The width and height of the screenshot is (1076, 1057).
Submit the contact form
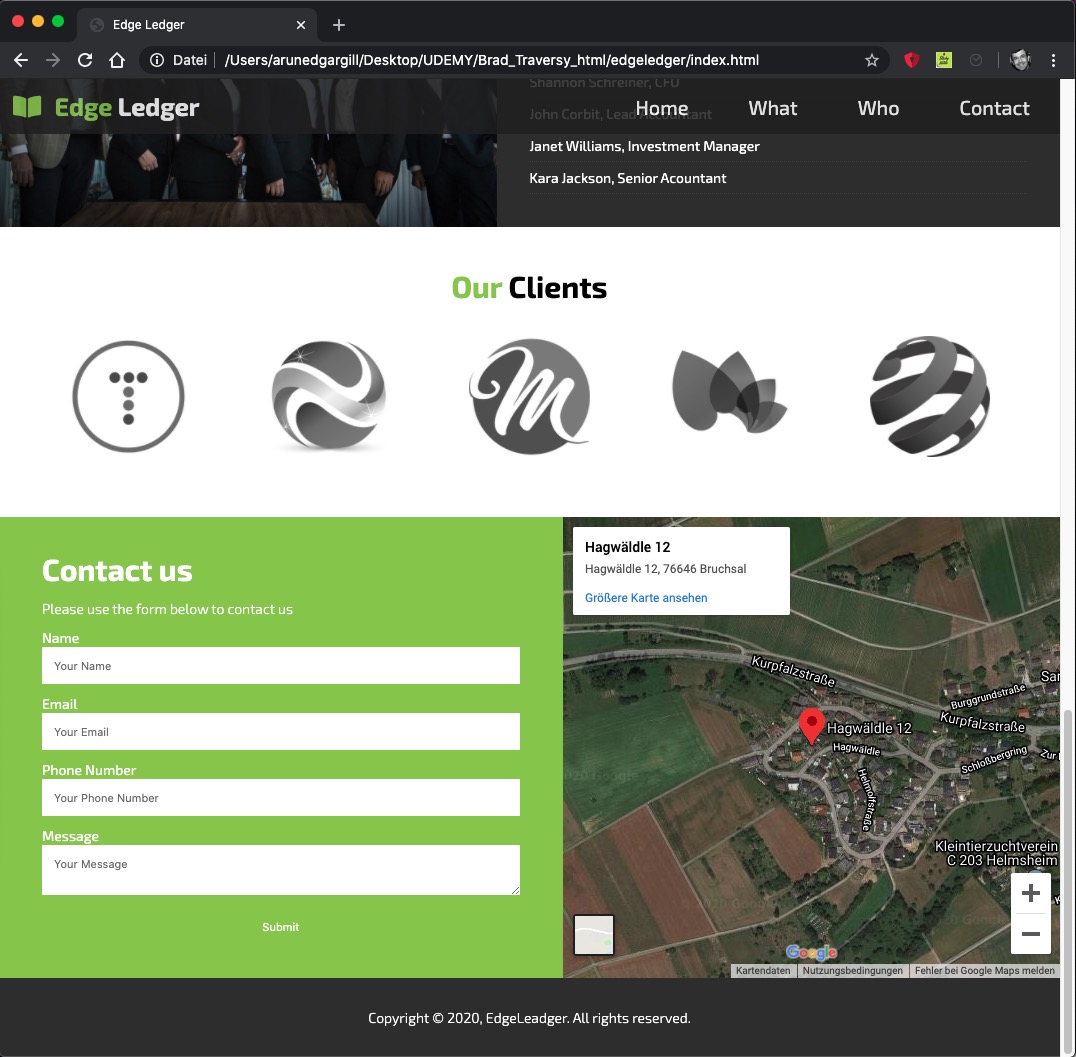click(281, 927)
